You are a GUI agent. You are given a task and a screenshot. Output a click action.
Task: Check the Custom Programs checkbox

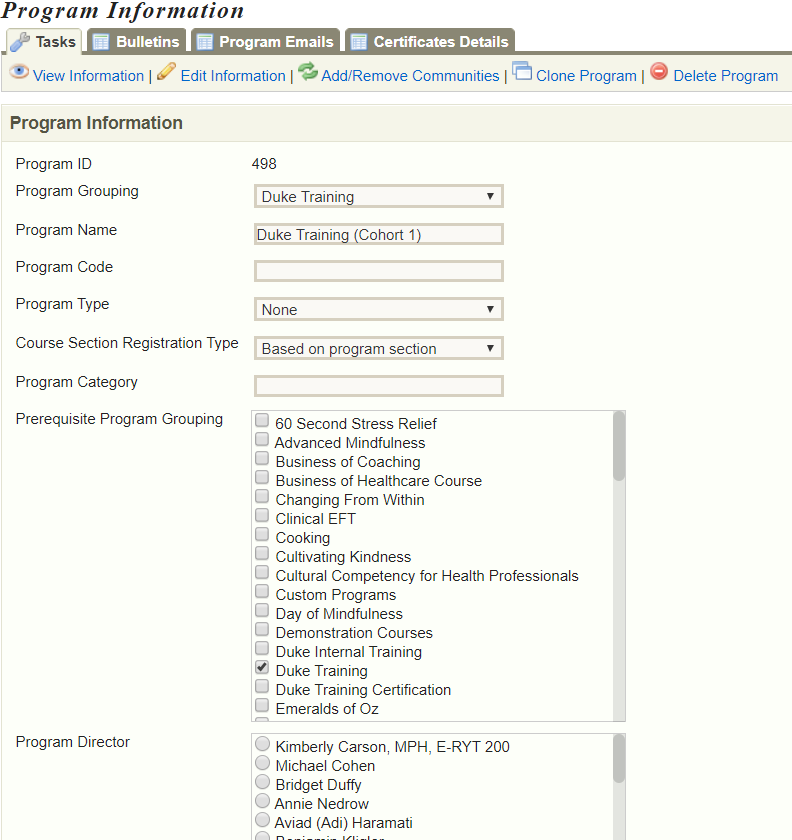pos(262,591)
